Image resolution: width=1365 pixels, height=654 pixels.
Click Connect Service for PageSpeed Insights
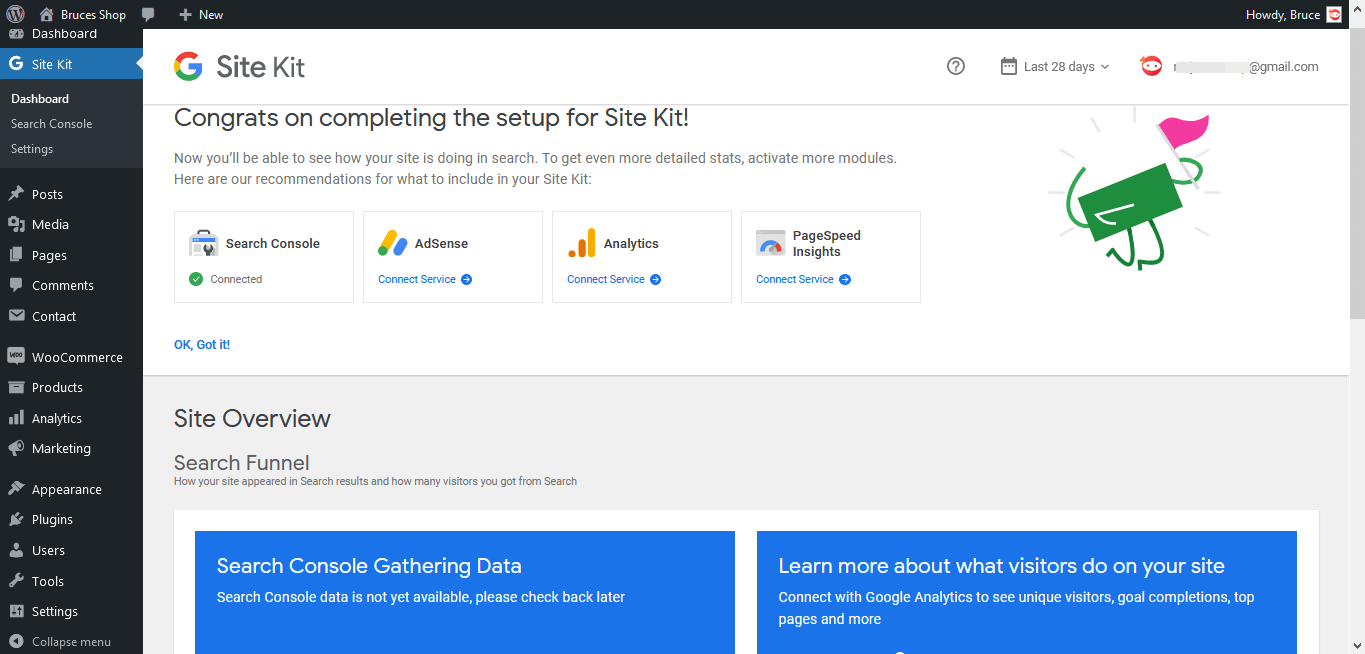(x=803, y=279)
